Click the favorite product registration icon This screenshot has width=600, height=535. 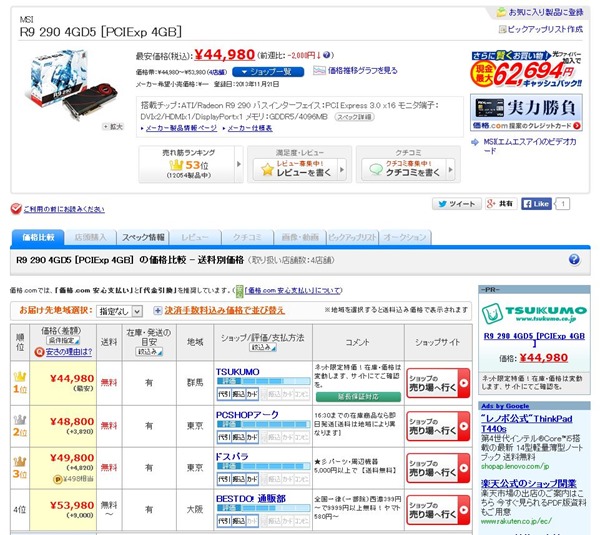tap(501, 12)
